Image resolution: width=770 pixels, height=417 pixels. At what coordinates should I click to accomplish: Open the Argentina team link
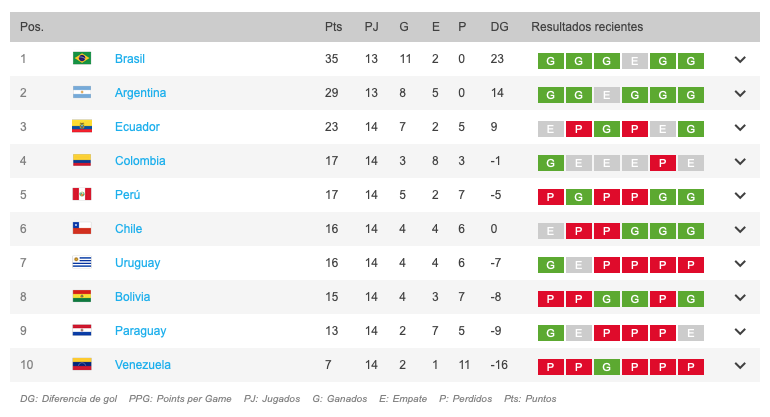tap(140, 93)
